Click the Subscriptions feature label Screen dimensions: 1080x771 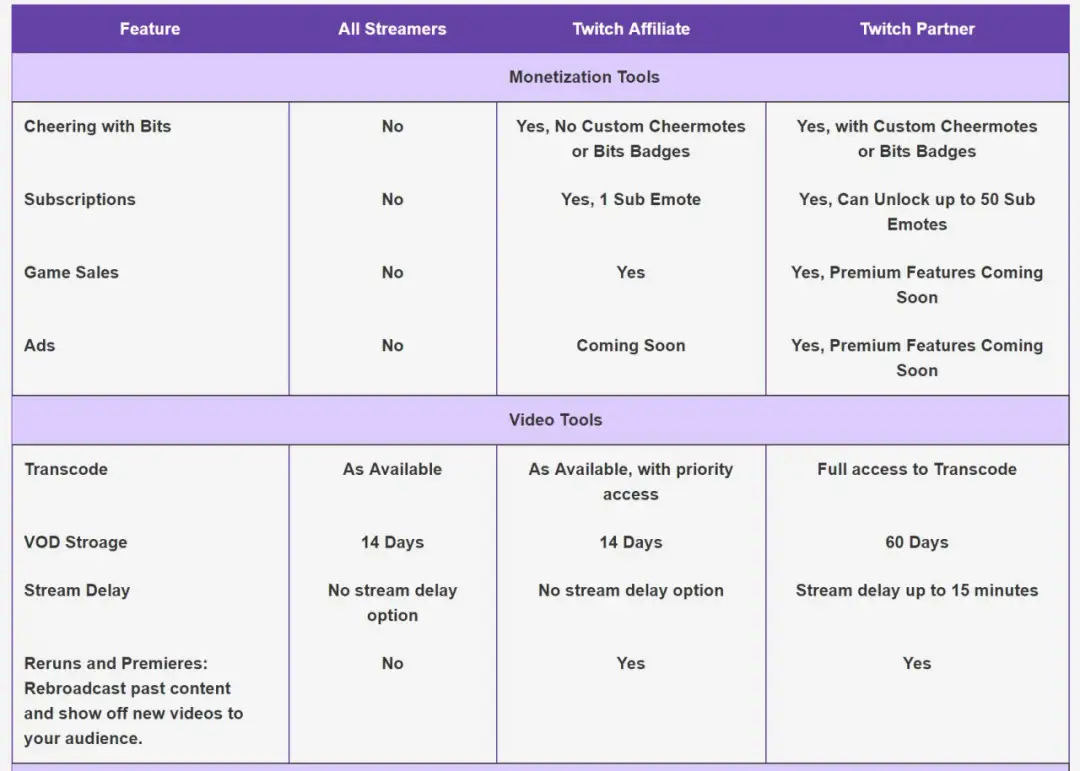point(80,199)
